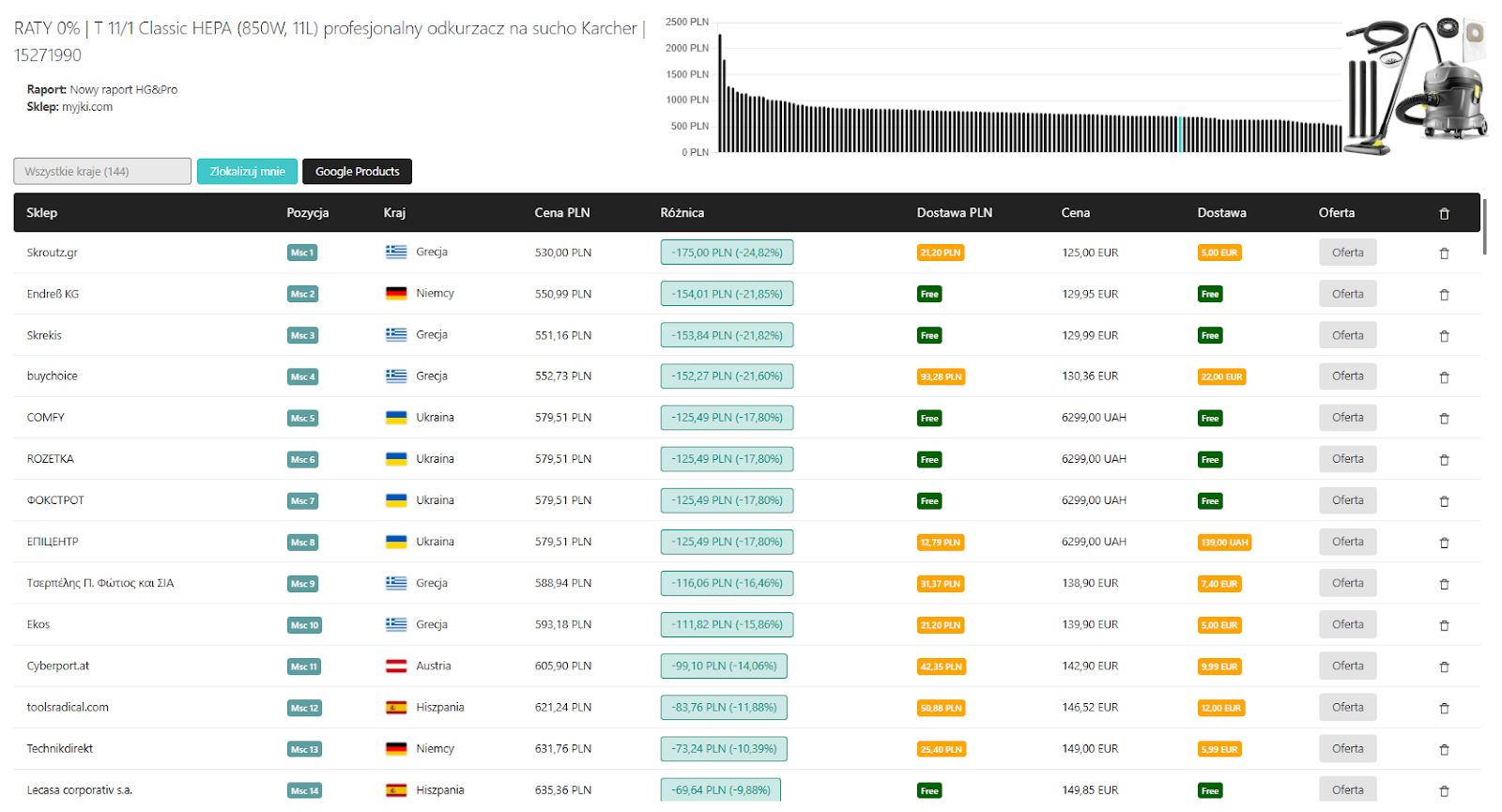Click the trash icon in the Technikdirekt row
Image resolution: width=1502 pixels, height=812 pixels.
click(x=1444, y=750)
